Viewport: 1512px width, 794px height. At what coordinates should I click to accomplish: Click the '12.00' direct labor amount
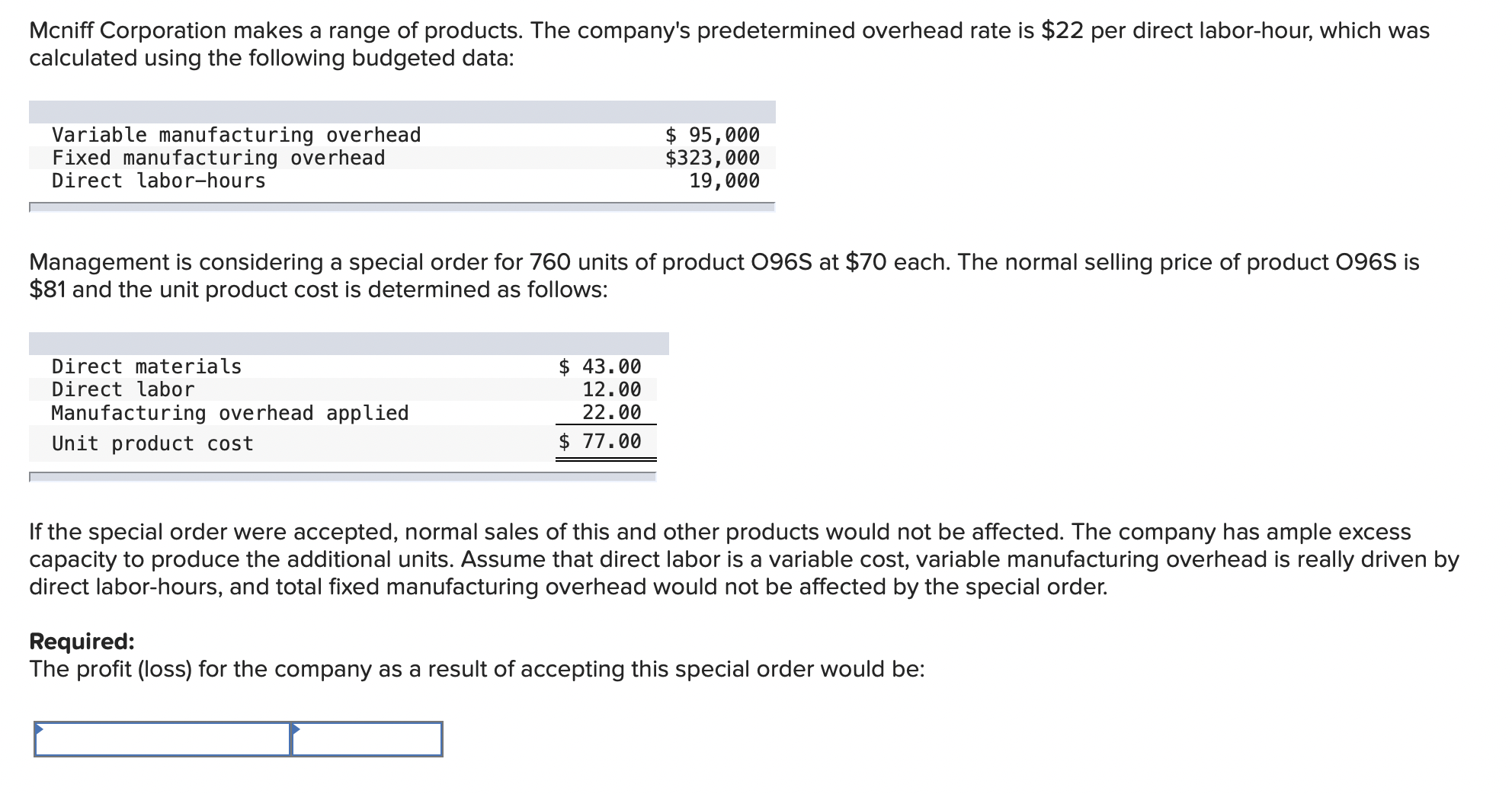[611, 389]
